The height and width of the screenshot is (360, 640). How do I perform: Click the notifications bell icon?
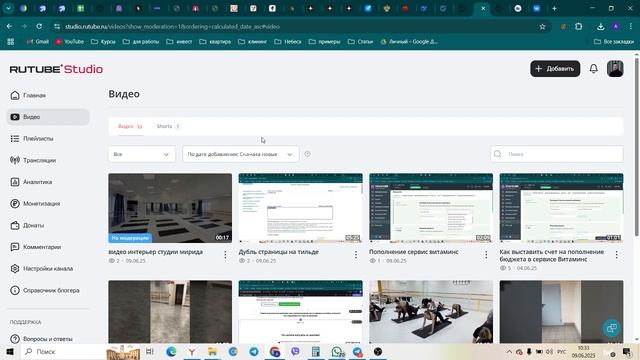tap(593, 69)
